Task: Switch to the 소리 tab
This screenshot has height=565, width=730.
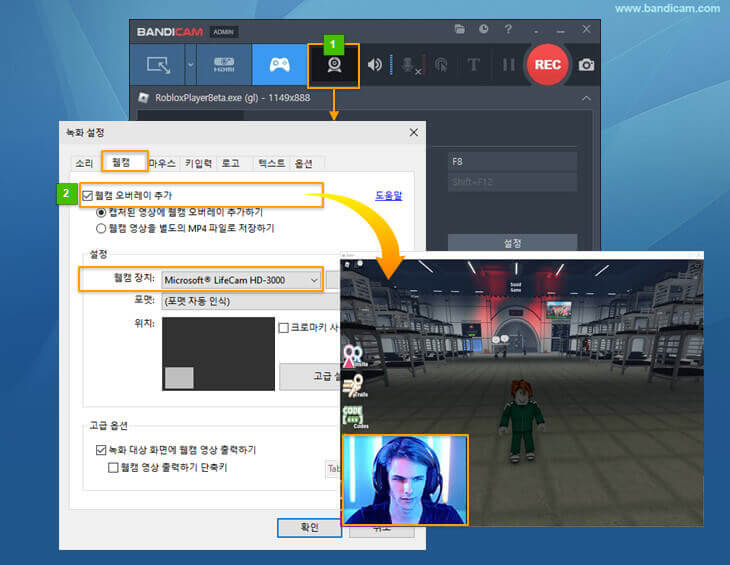Action: [x=85, y=163]
